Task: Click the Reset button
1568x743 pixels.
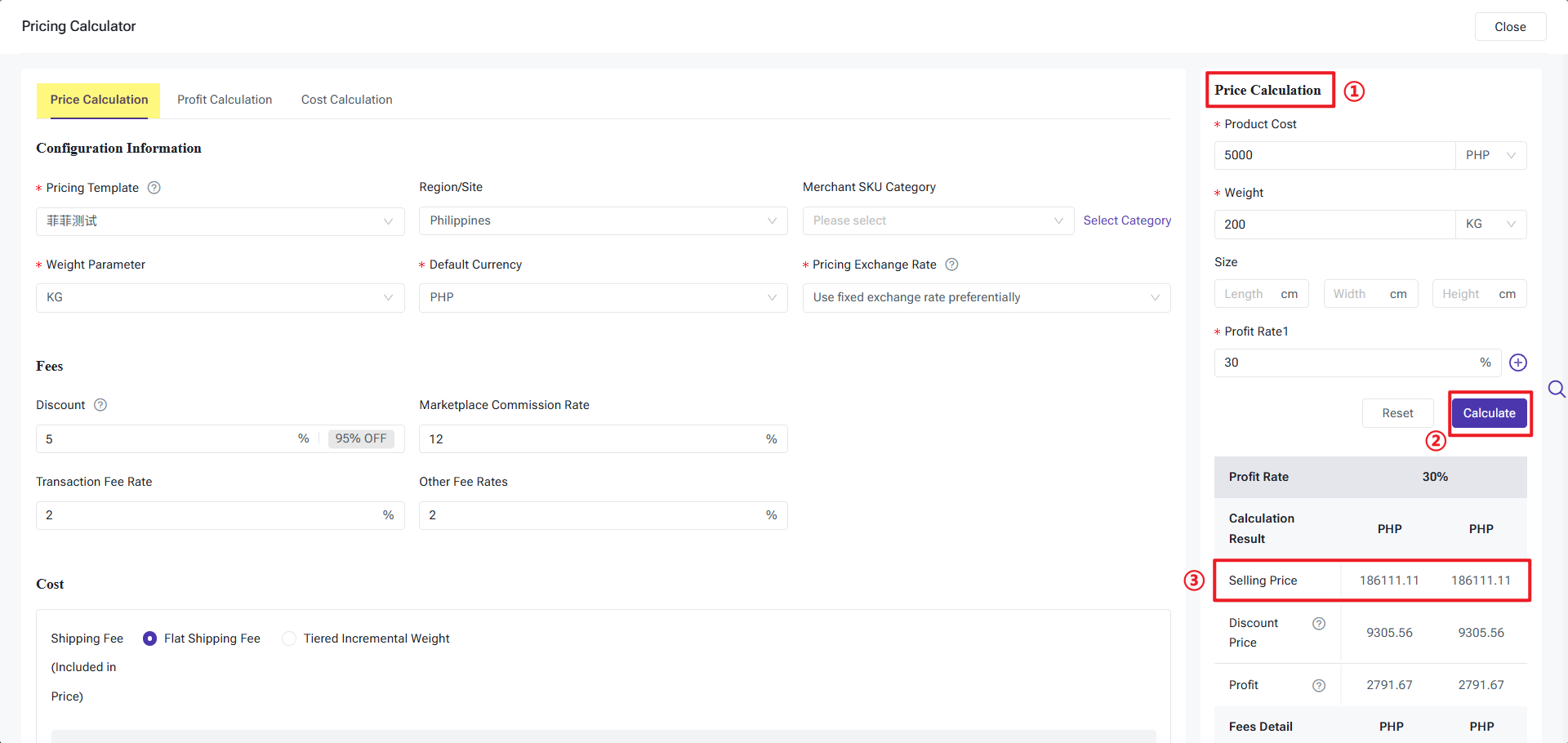Action: point(1397,413)
